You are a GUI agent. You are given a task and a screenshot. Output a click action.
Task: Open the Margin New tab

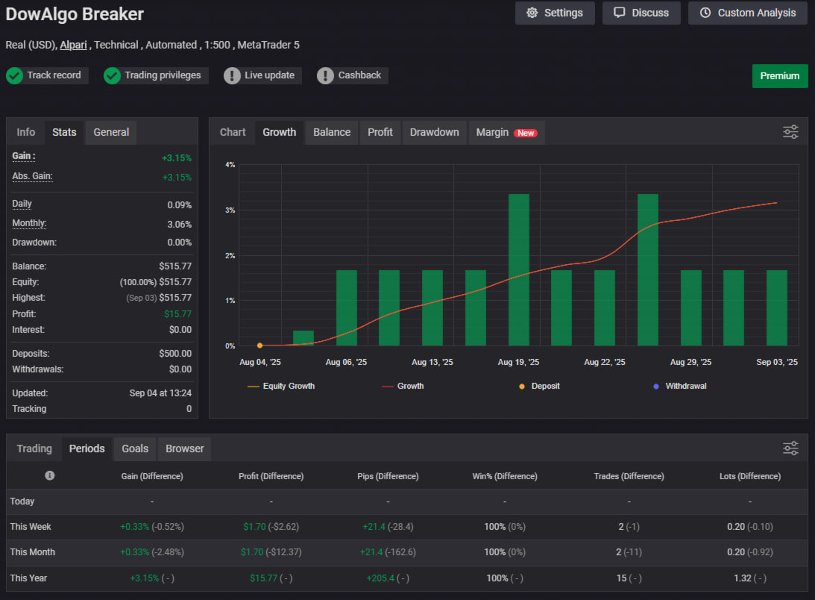coord(506,133)
